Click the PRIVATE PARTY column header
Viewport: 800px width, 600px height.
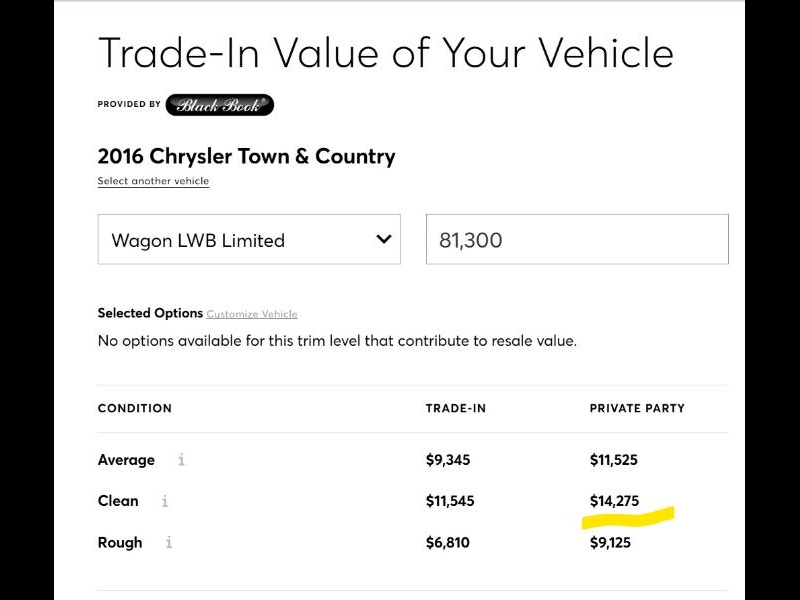637,408
